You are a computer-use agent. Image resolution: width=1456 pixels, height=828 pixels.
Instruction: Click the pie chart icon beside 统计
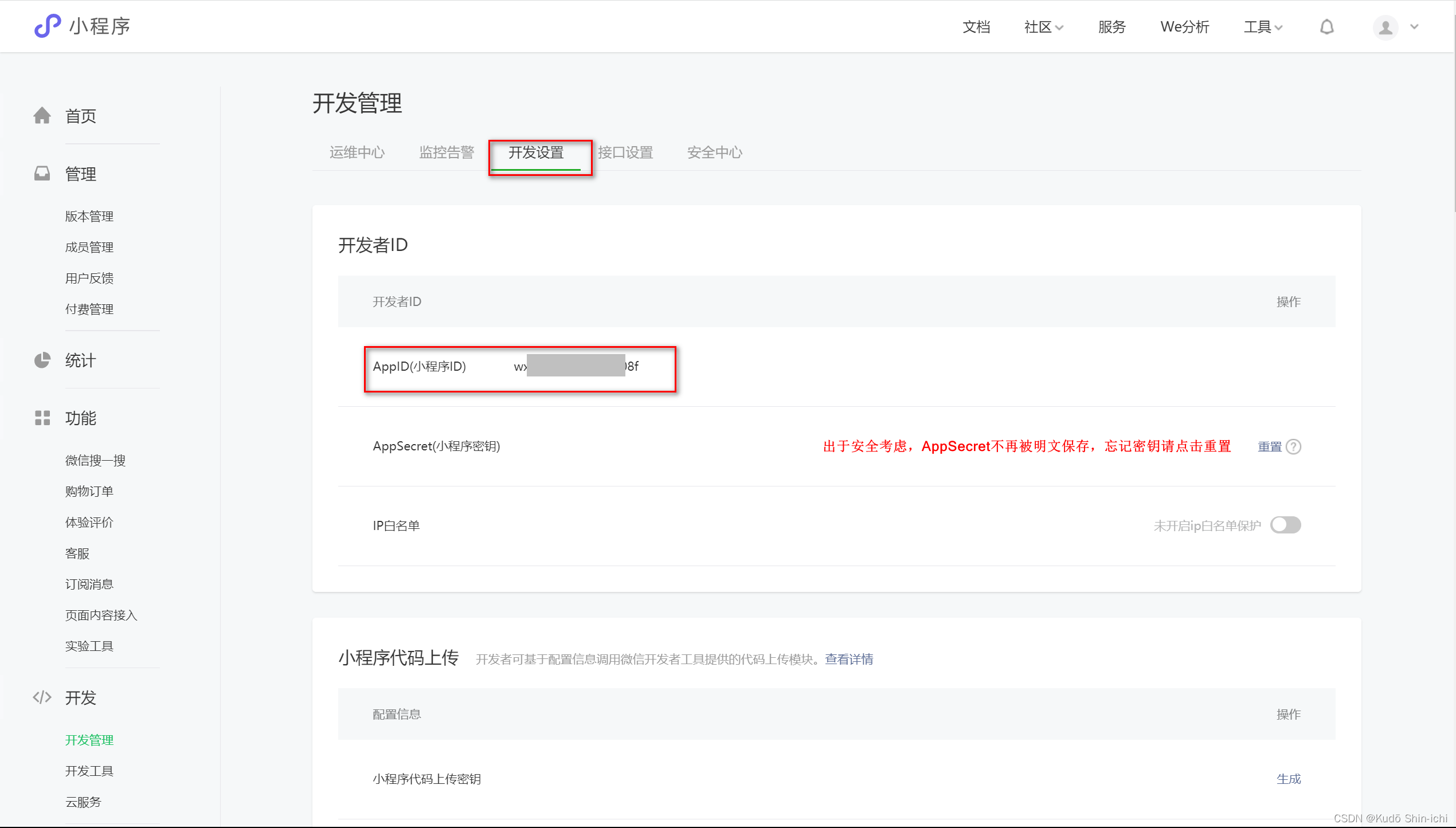click(42, 360)
